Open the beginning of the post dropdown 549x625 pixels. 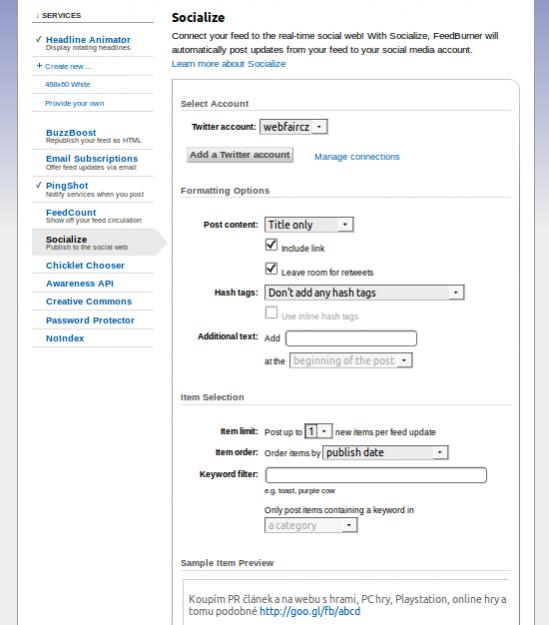(351, 361)
